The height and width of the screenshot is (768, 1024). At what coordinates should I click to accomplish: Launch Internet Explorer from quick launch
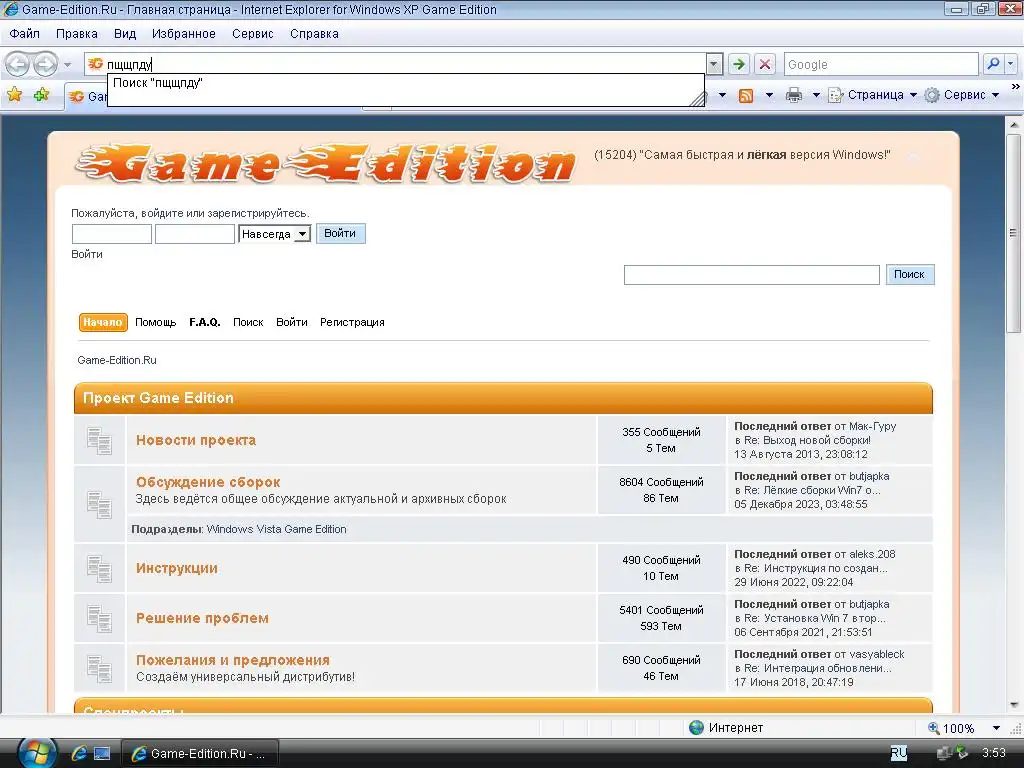pyautogui.click(x=79, y=753)
